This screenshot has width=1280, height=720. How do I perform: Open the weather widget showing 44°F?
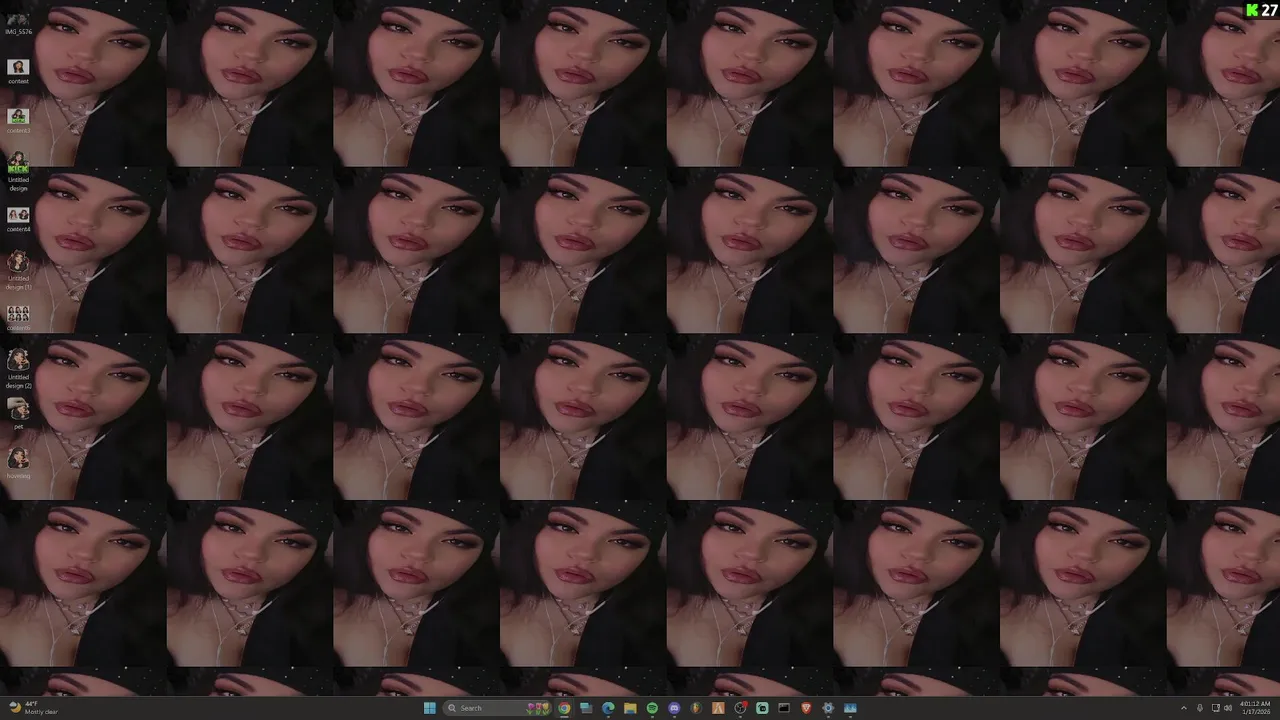[x=34, y=708]
